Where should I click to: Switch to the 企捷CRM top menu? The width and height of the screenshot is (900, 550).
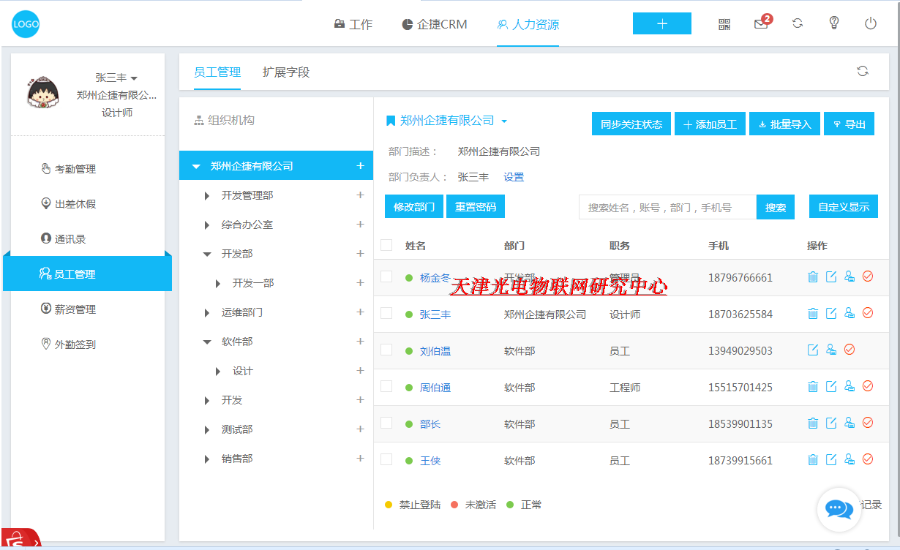pos(435,24)
